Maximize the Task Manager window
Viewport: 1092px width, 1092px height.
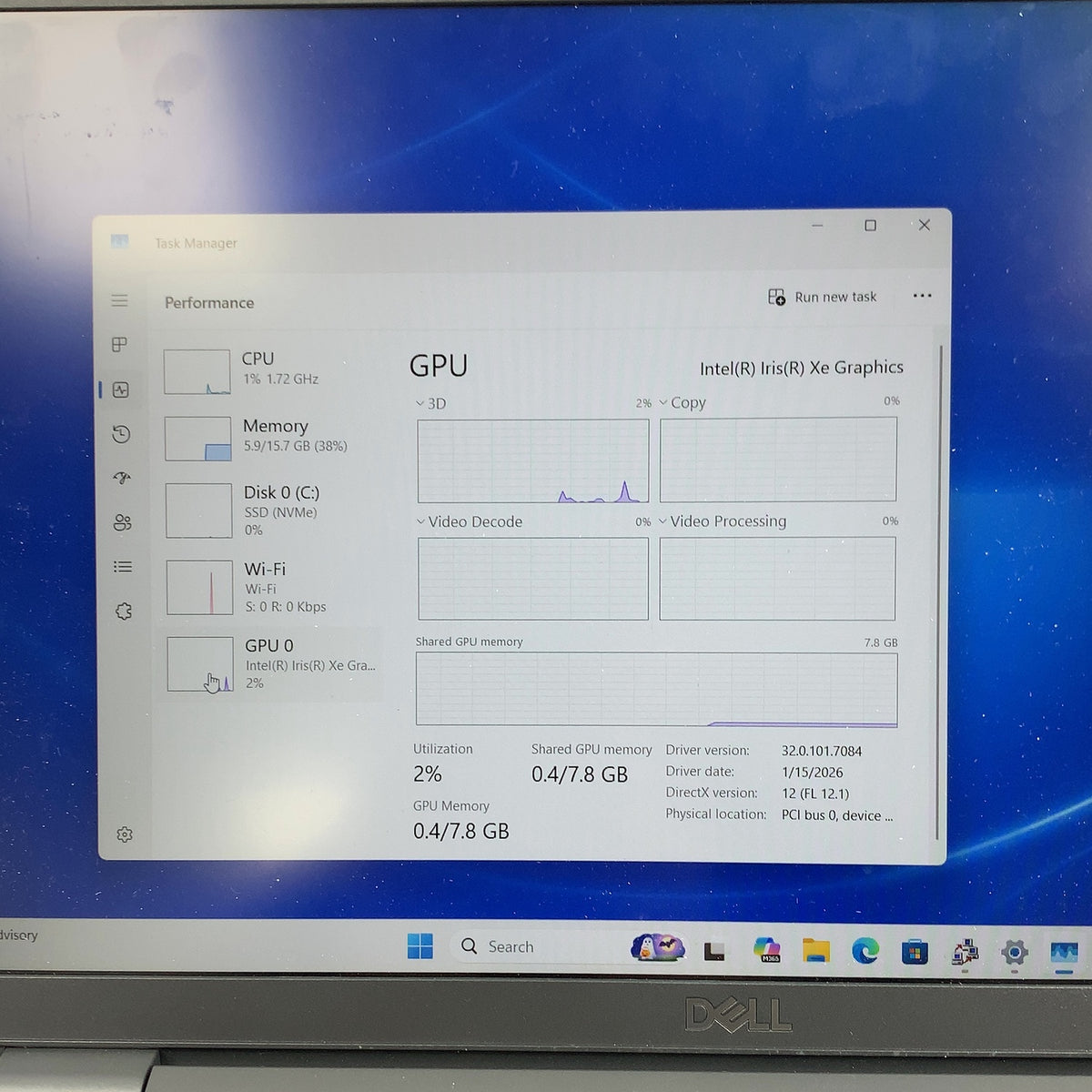[x=870, y=226]
